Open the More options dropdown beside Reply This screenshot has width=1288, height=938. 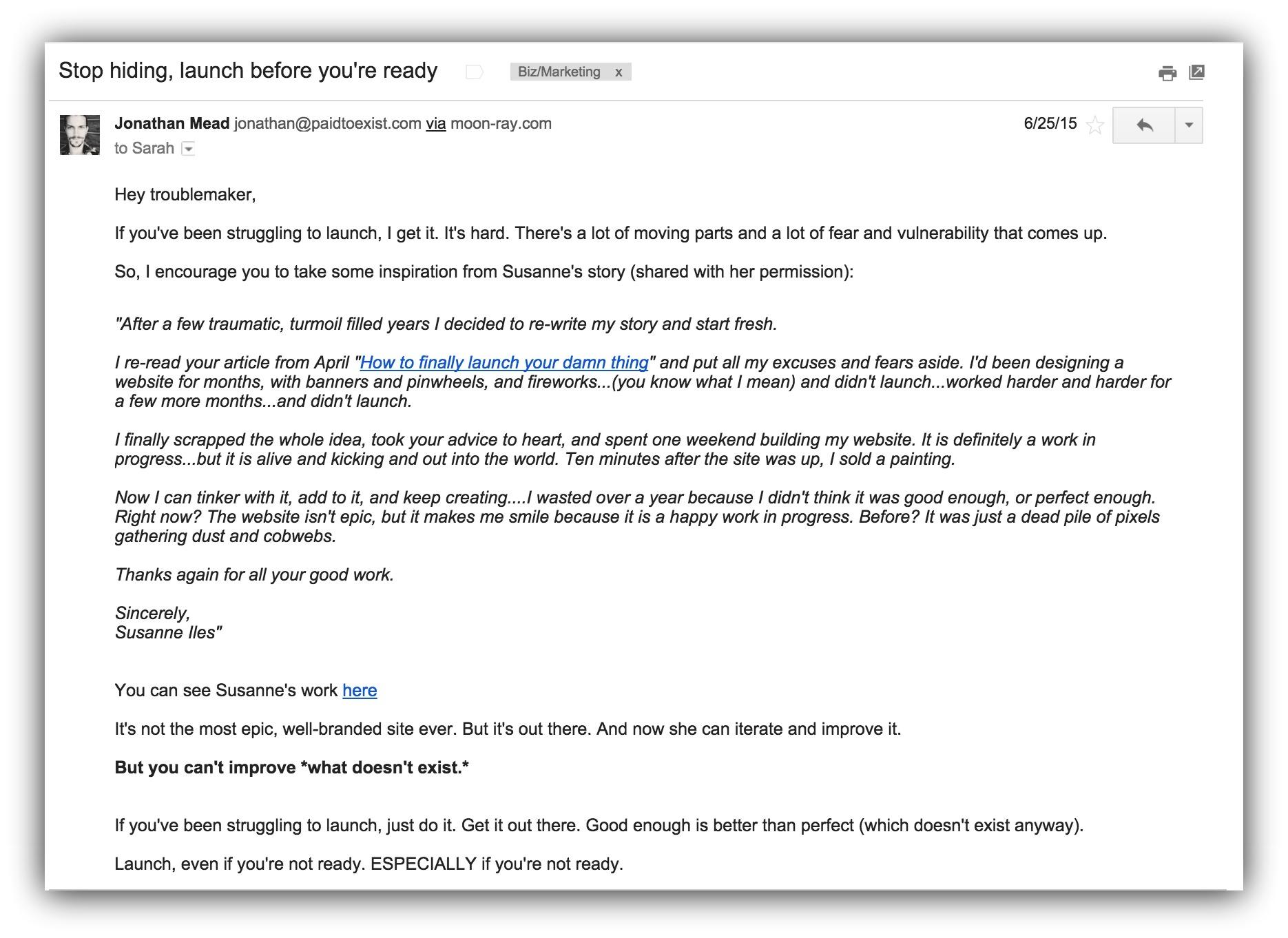(1189, 125)
